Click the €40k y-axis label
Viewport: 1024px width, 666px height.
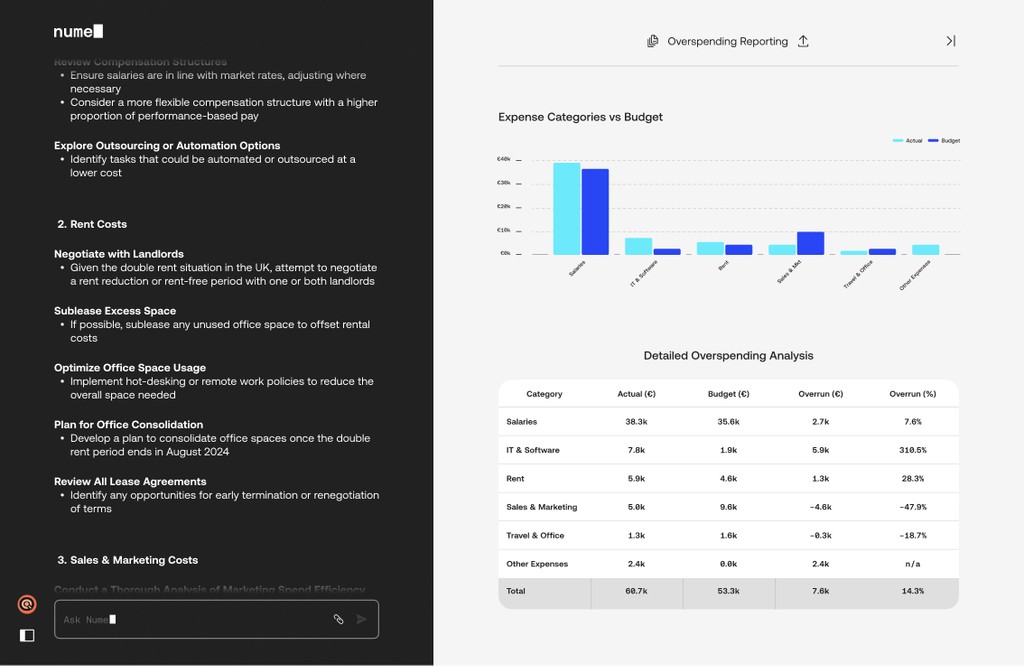coord(504,159)
